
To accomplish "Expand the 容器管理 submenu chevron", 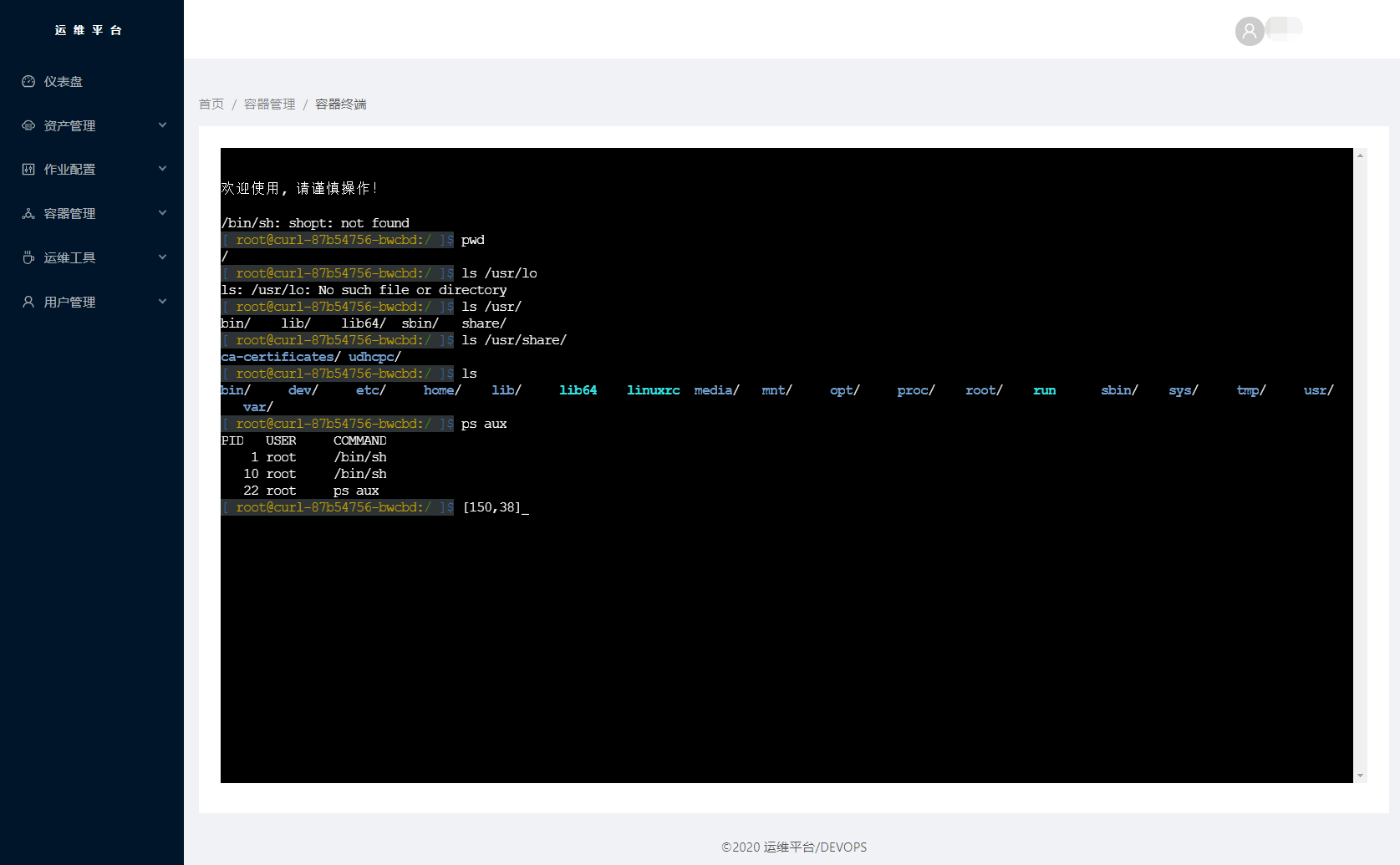I will click(162, 212).
